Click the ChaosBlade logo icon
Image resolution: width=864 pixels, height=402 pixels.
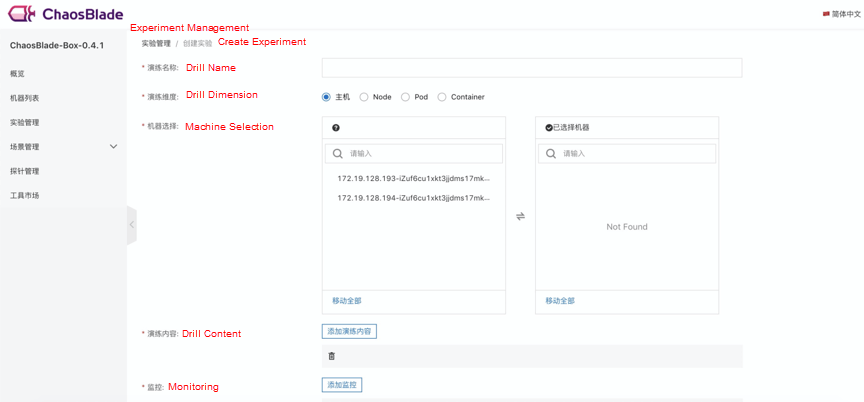click(23, 14)
